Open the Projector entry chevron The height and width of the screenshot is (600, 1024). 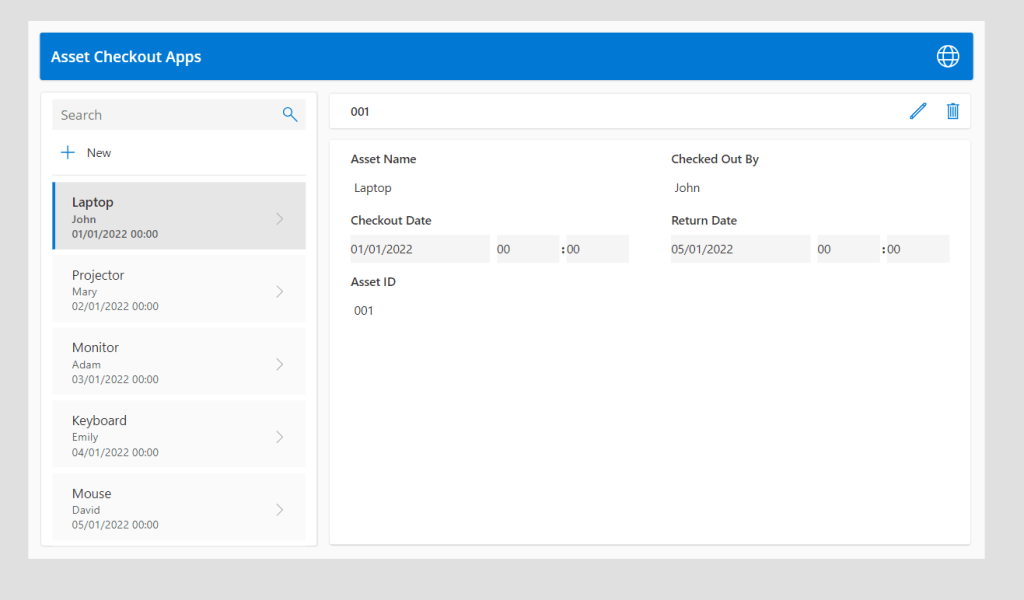click(280, 291)
